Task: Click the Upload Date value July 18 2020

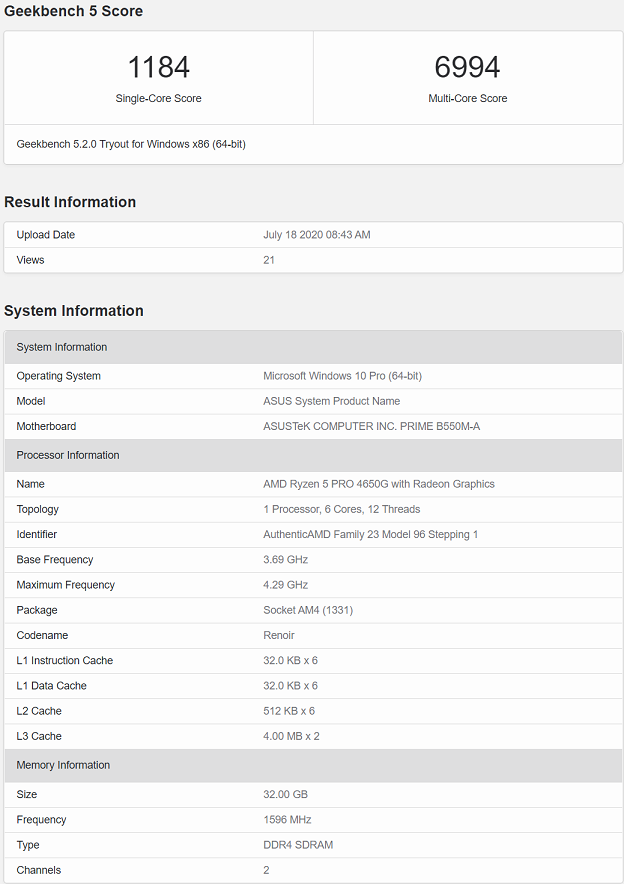Action: click(317, 235)
